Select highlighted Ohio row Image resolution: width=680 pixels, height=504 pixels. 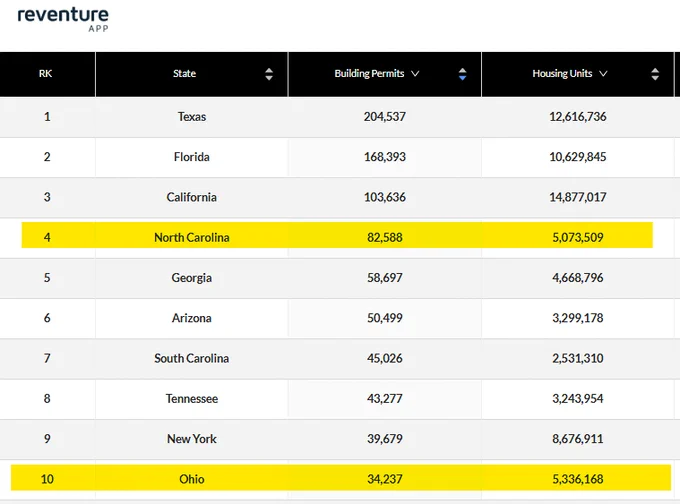pyautogui.click(x=341, y=479)
